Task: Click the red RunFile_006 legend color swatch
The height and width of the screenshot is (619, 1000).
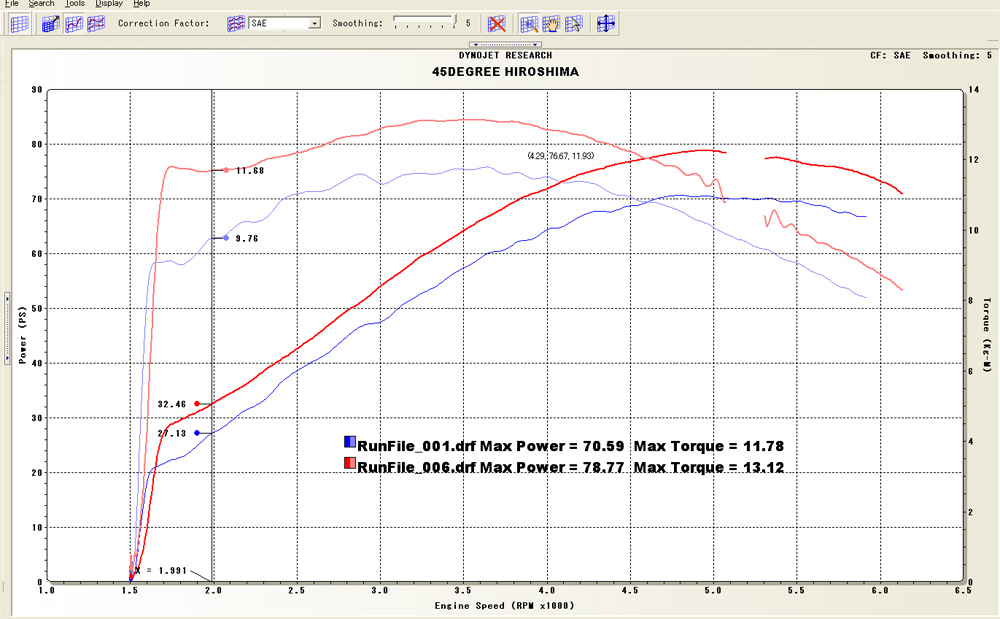Action: 349,465
